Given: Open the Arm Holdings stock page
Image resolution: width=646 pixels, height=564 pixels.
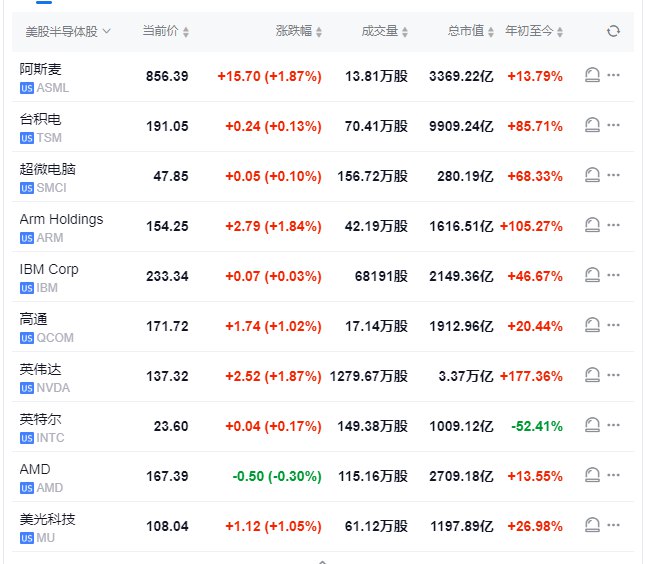Looking at the screenshot, I should (x=61, y=219).
